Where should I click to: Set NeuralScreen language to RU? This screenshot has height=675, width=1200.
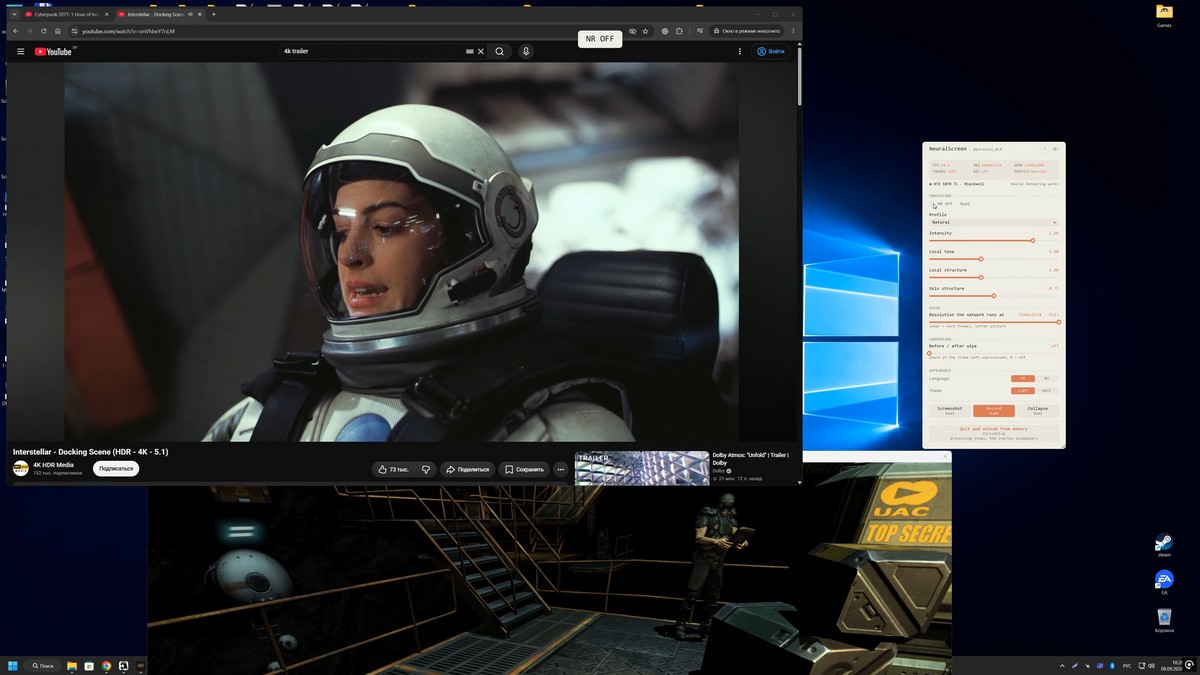pyautogui.click(x=1047, y=379)
